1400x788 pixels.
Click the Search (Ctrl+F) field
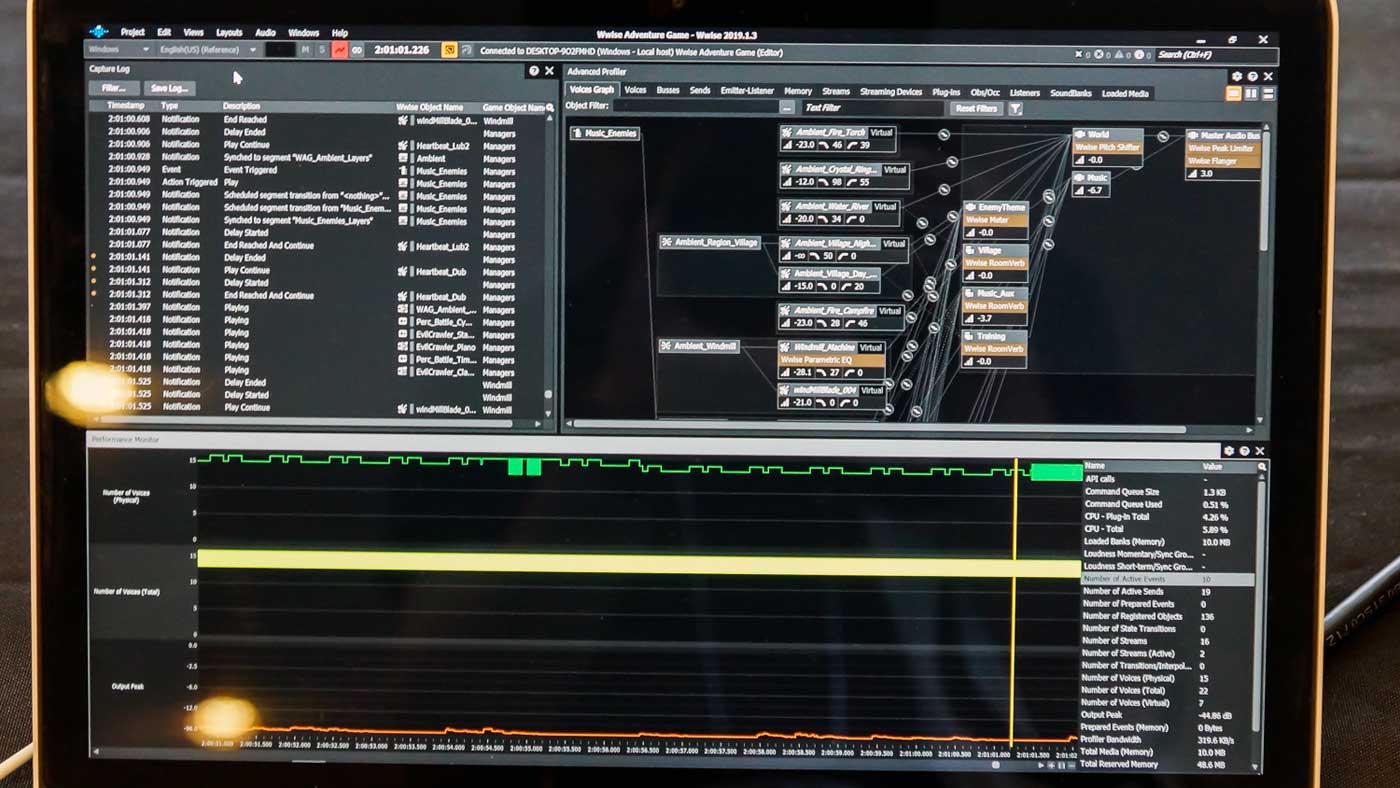point(1216,55)
